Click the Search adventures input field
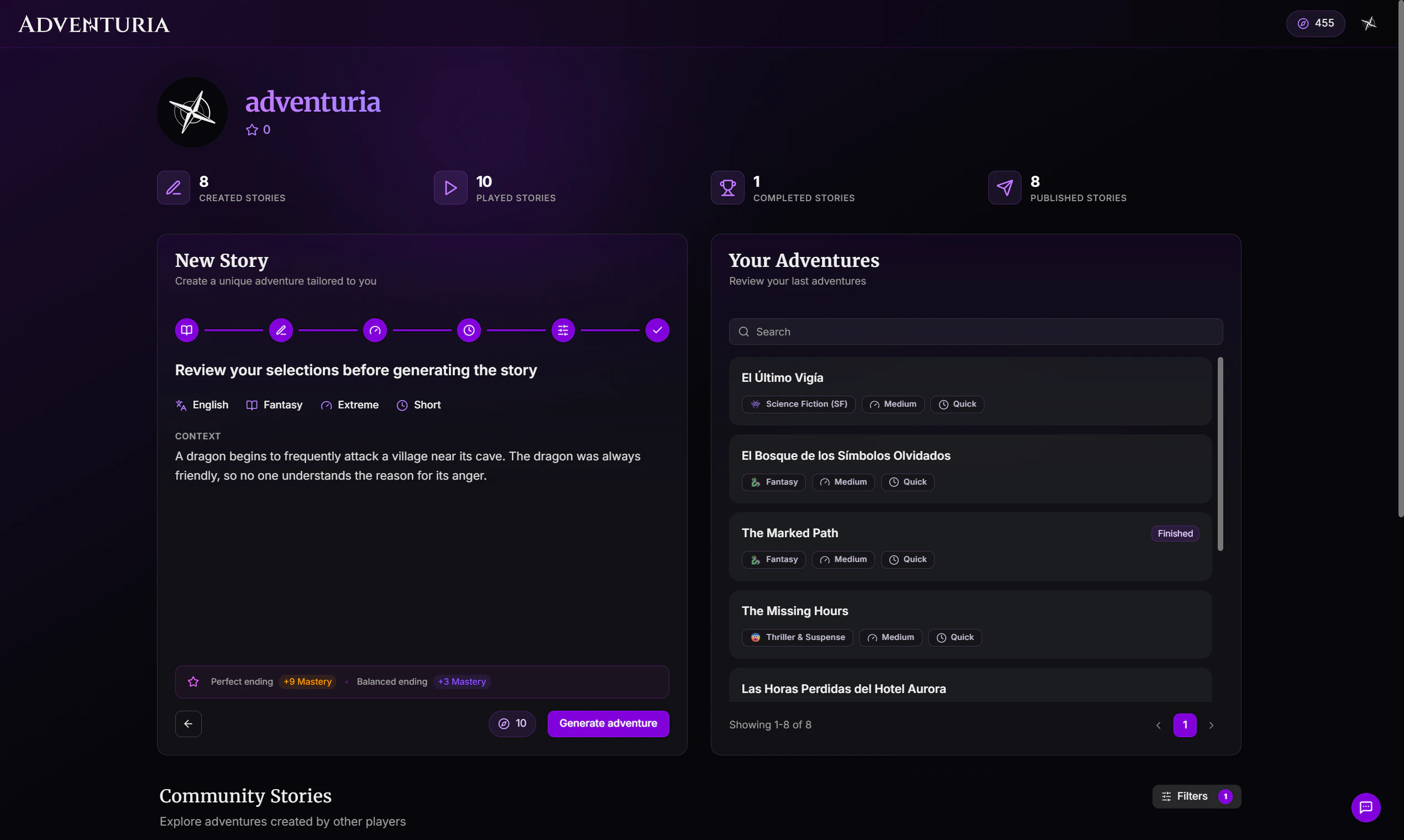Image resolution: width=1404 pixels, height=840 pixels. click(x=976, y=332)
